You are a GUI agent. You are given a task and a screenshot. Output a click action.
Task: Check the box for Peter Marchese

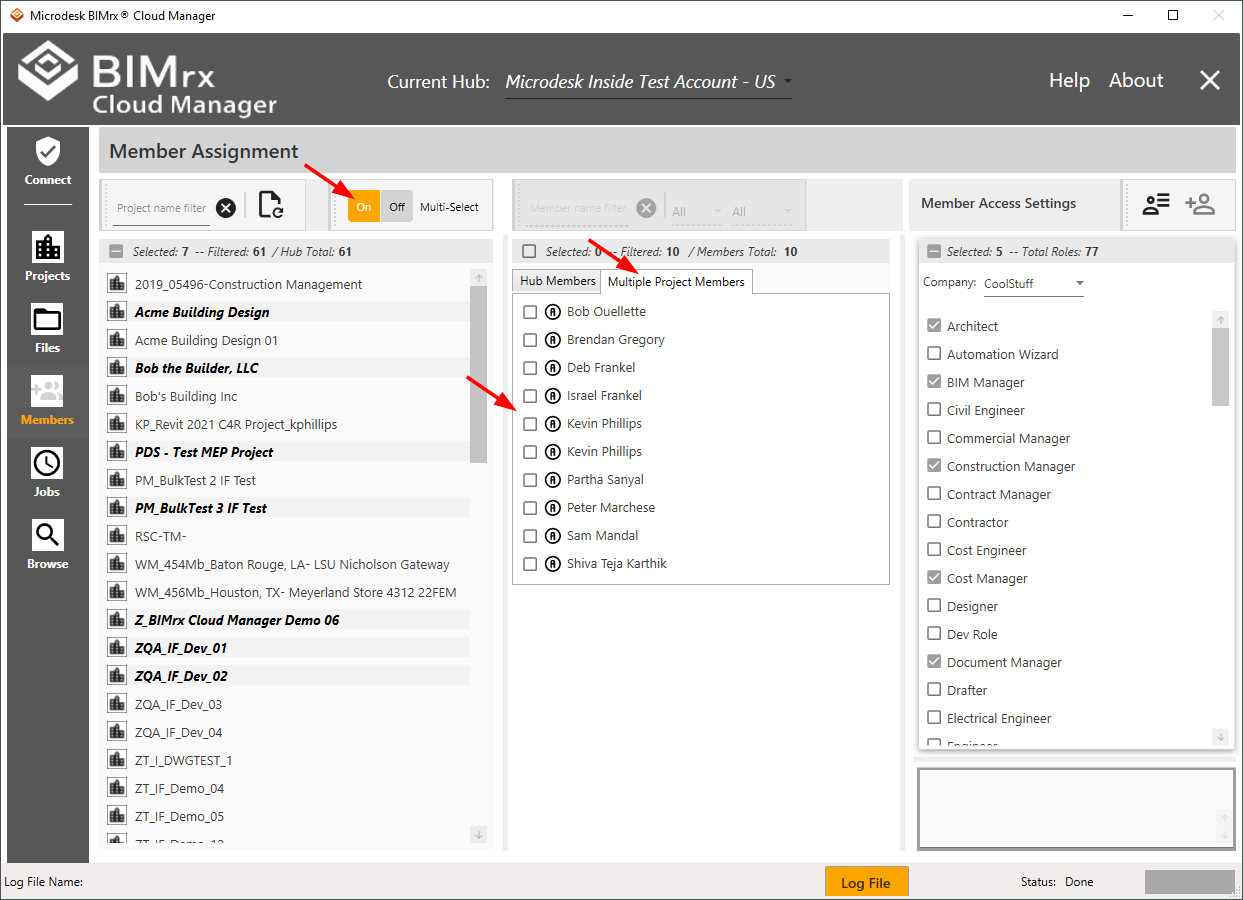(530, 508)
